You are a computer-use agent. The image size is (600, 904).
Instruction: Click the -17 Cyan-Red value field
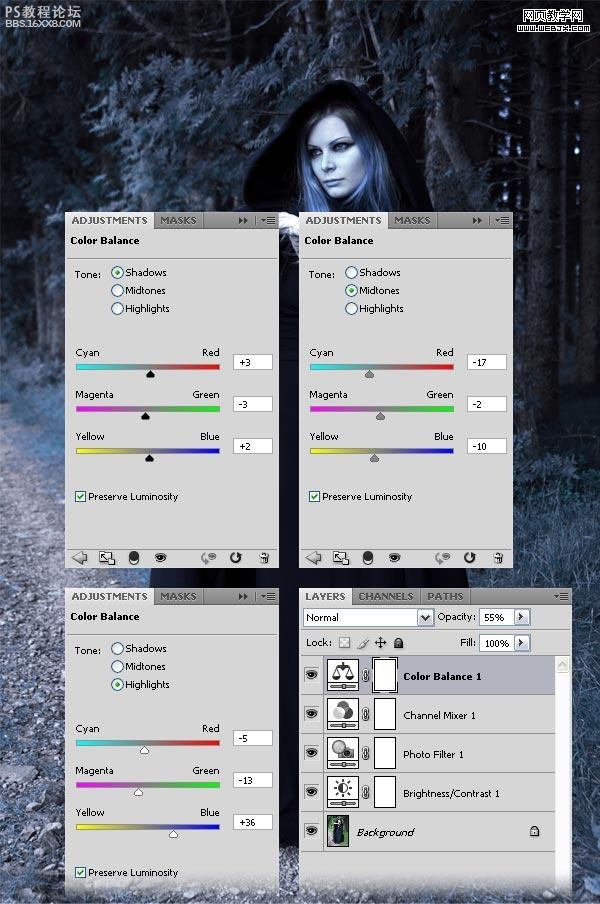(x=486, y=362)
